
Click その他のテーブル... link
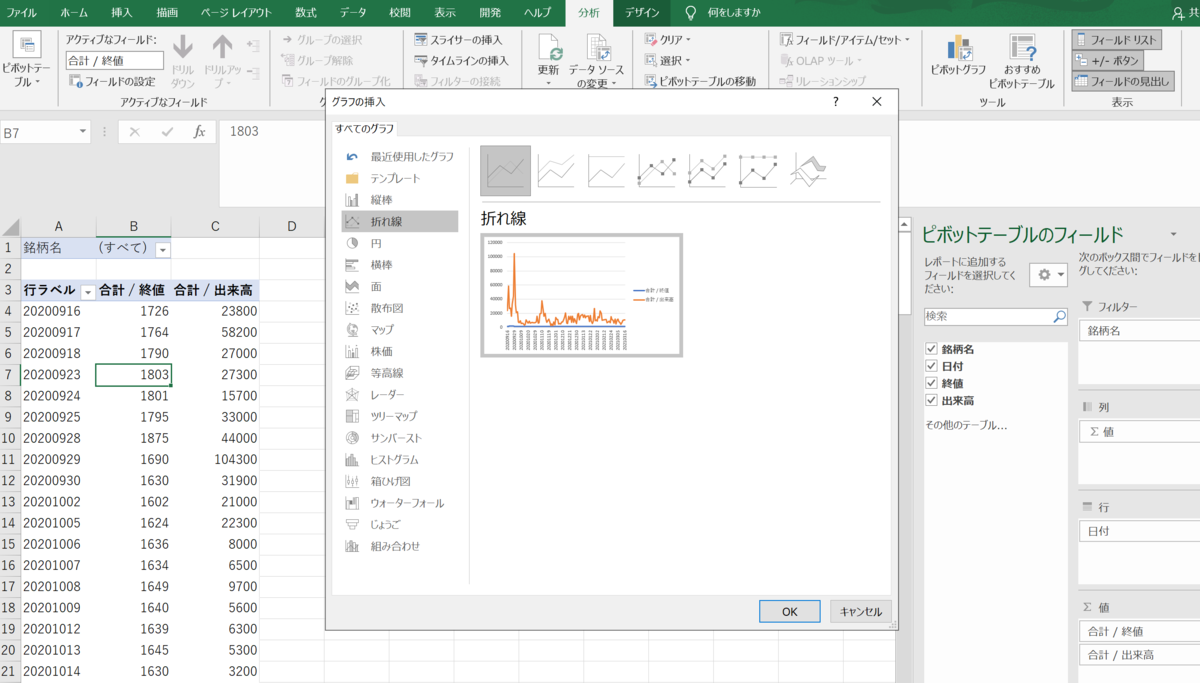coord(966,425)
